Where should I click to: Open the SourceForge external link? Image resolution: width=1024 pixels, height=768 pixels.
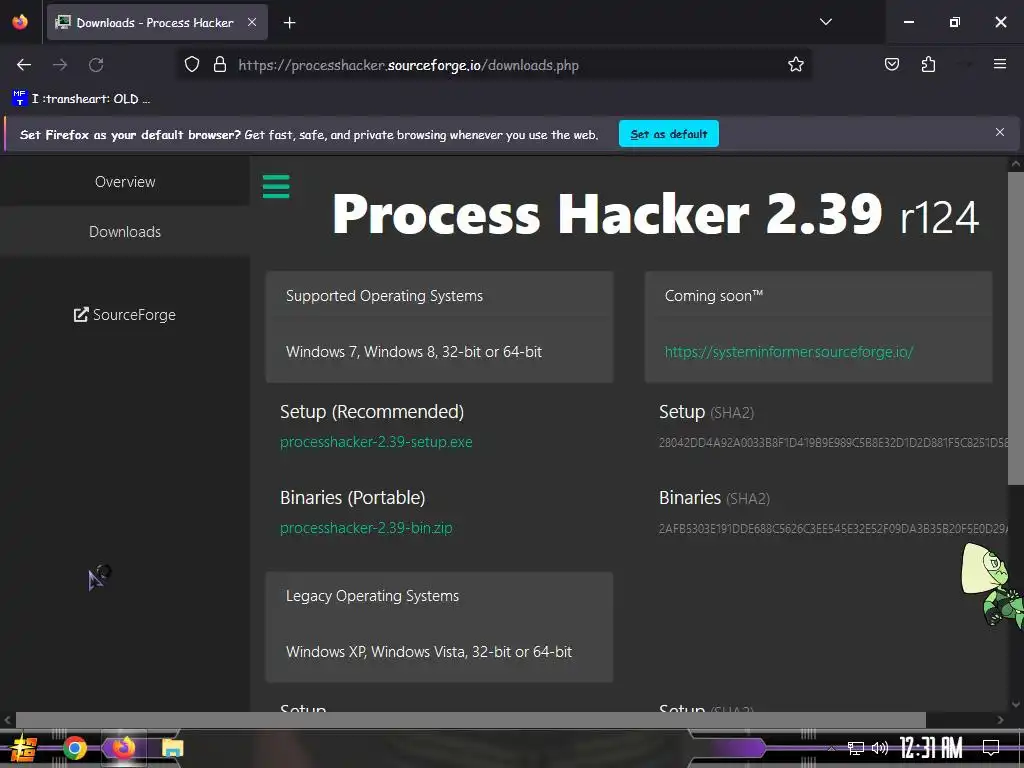click(125, 315)
